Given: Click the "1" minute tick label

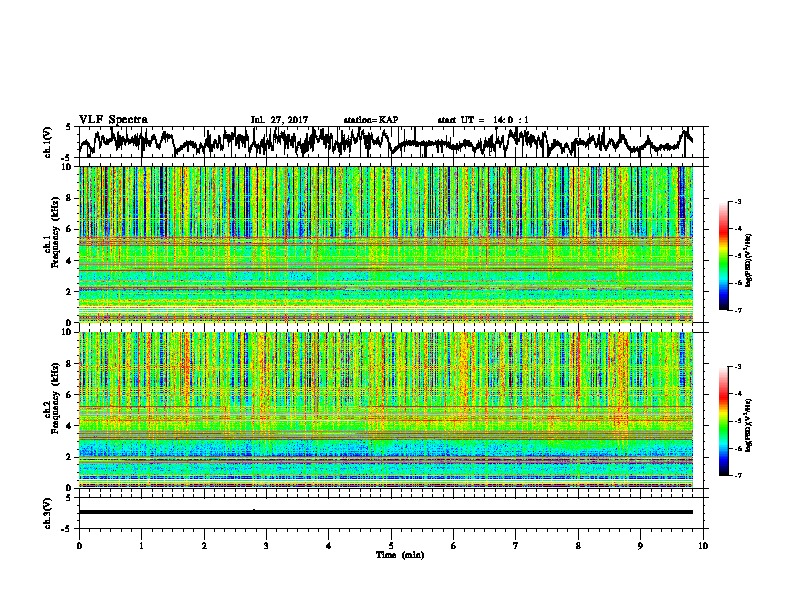Looking at the screenshot, I should (142, 545).
